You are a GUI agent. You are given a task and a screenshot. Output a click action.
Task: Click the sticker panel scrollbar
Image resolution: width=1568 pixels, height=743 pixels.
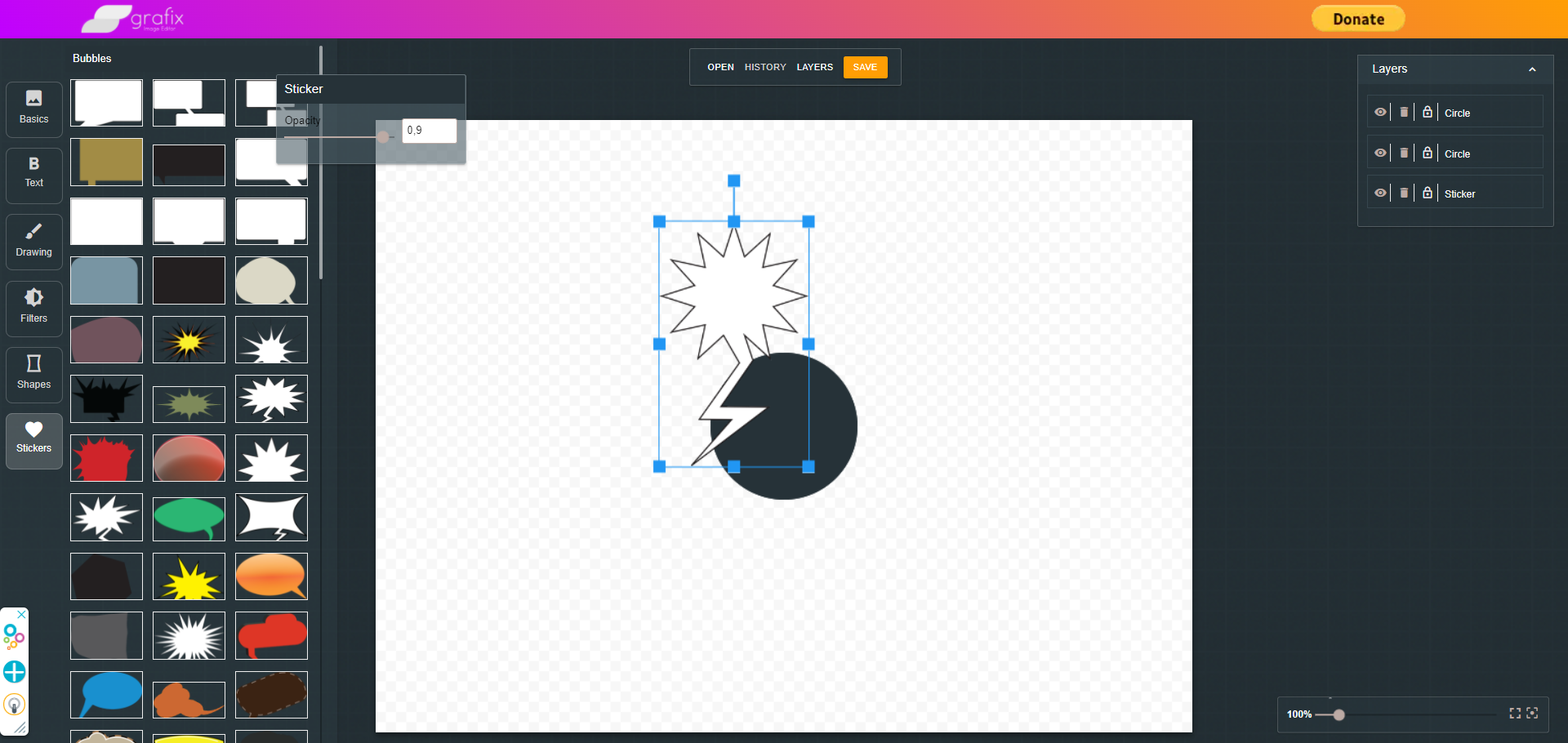[x=321, y=162]
